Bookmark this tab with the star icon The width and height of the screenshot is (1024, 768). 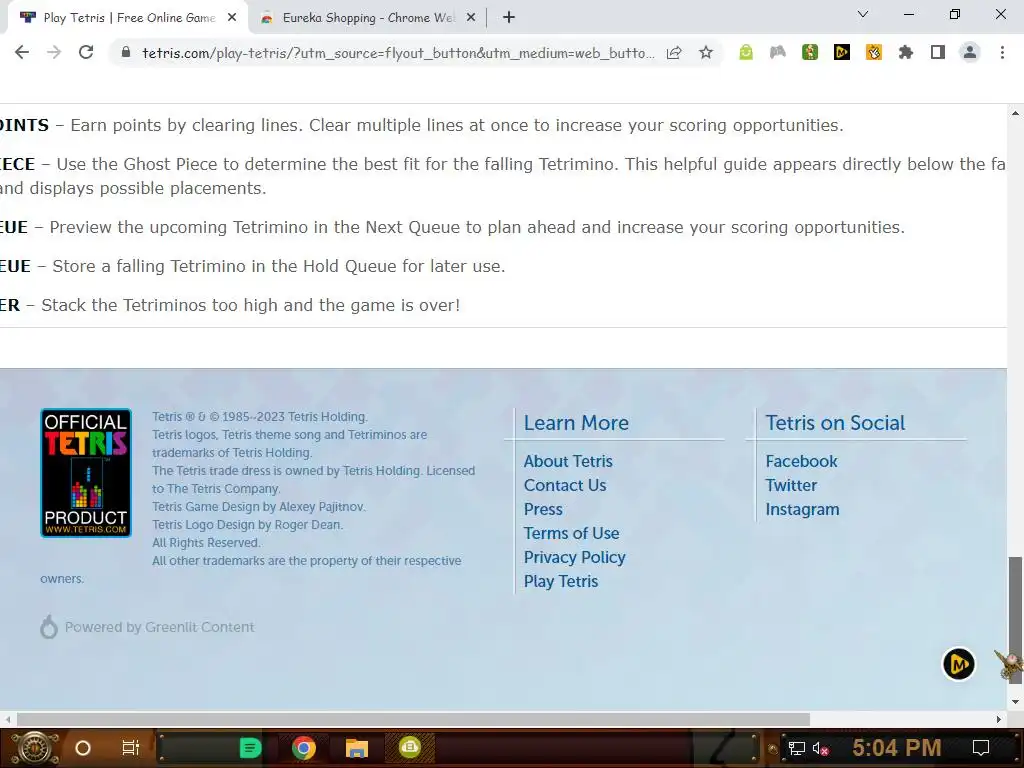coord(706,53)
